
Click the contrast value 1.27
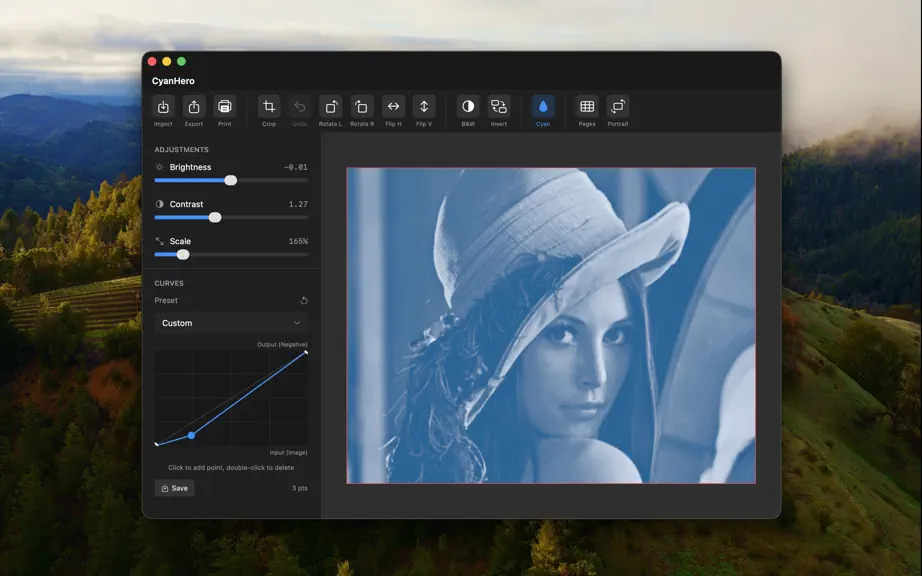pos(298,204)
